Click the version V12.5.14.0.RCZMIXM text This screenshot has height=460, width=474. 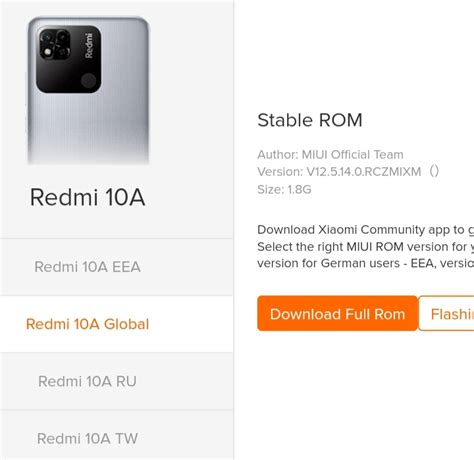point(364,172)
